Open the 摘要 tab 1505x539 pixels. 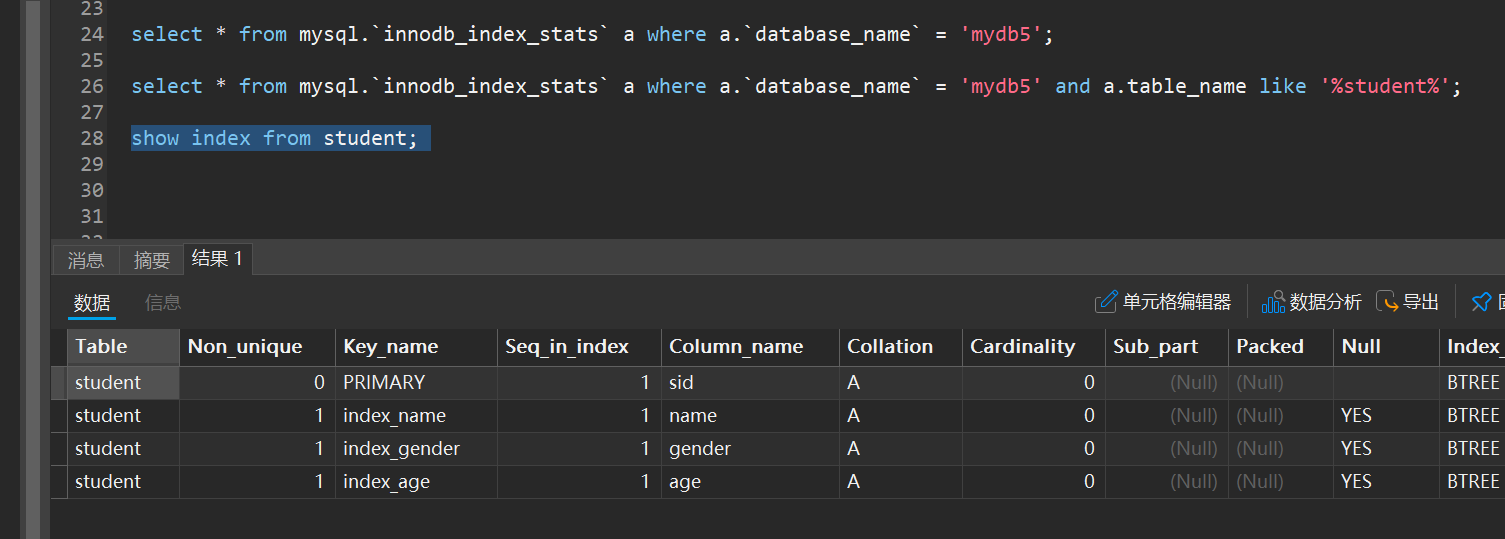coord(152,260)
